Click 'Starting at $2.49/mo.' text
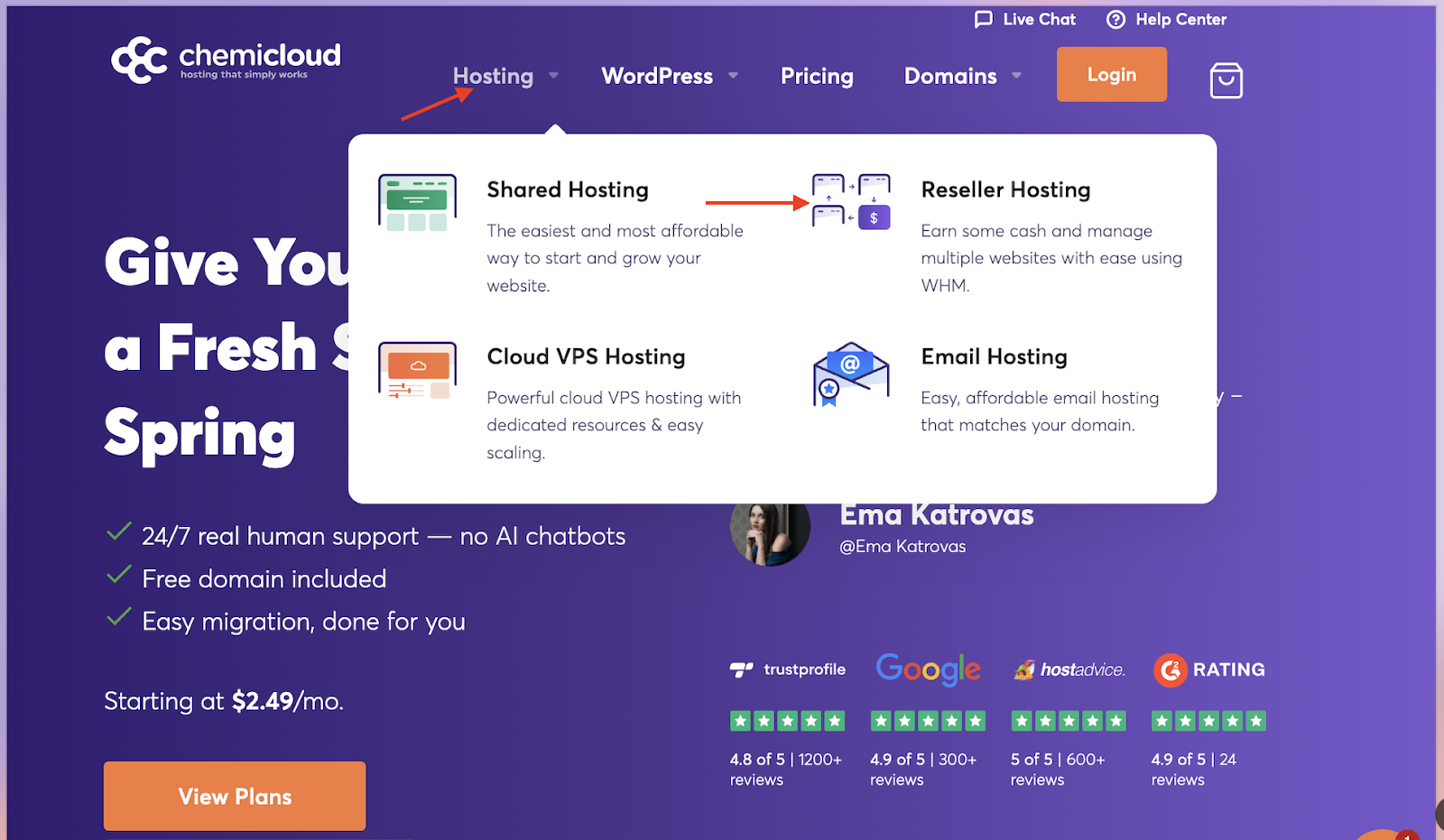The width and height of the screenshot is (1444, 840). tap(224, 701)
